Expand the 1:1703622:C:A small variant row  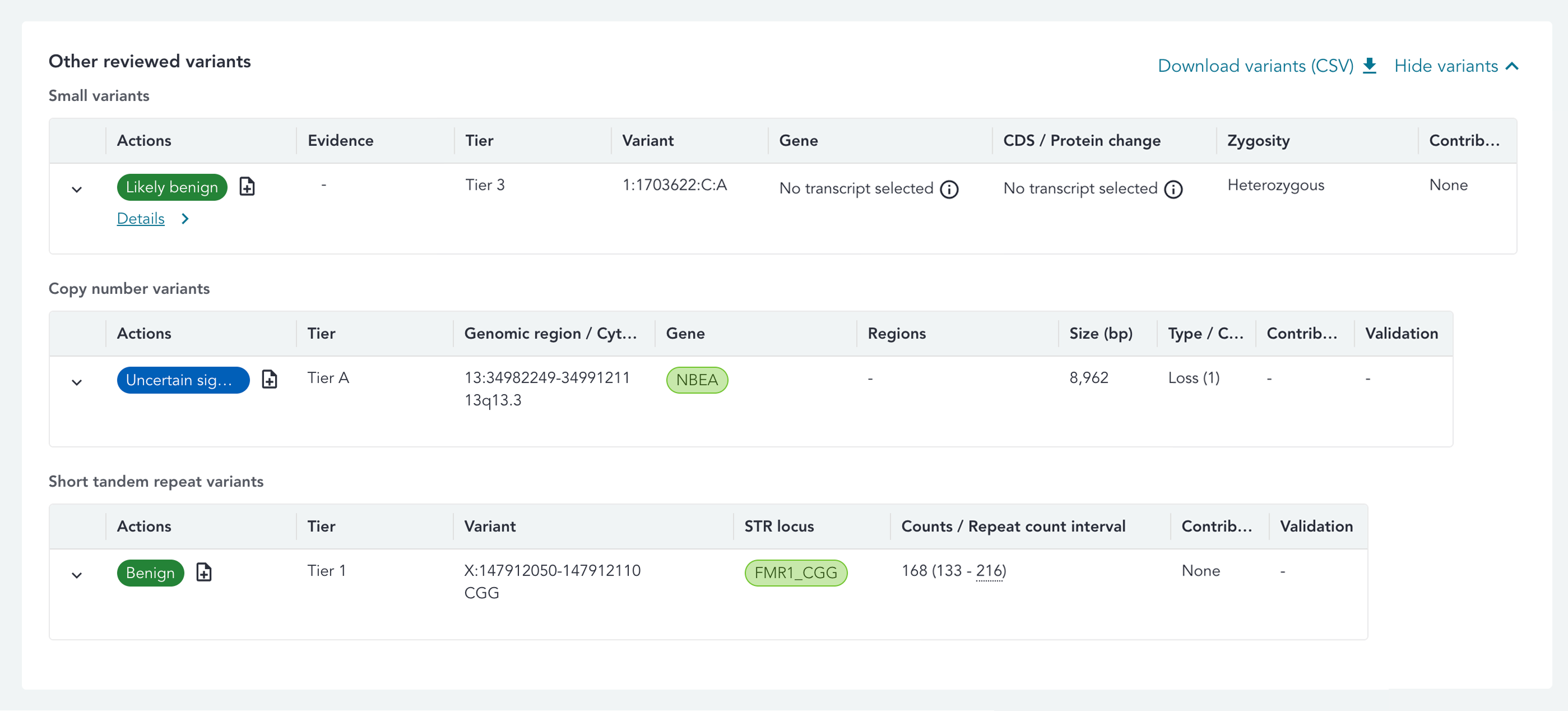coord(77,190)
